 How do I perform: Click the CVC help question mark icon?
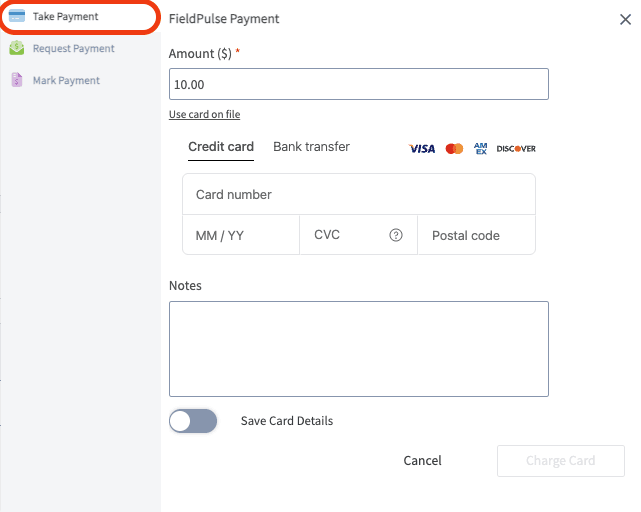point(396,235)
